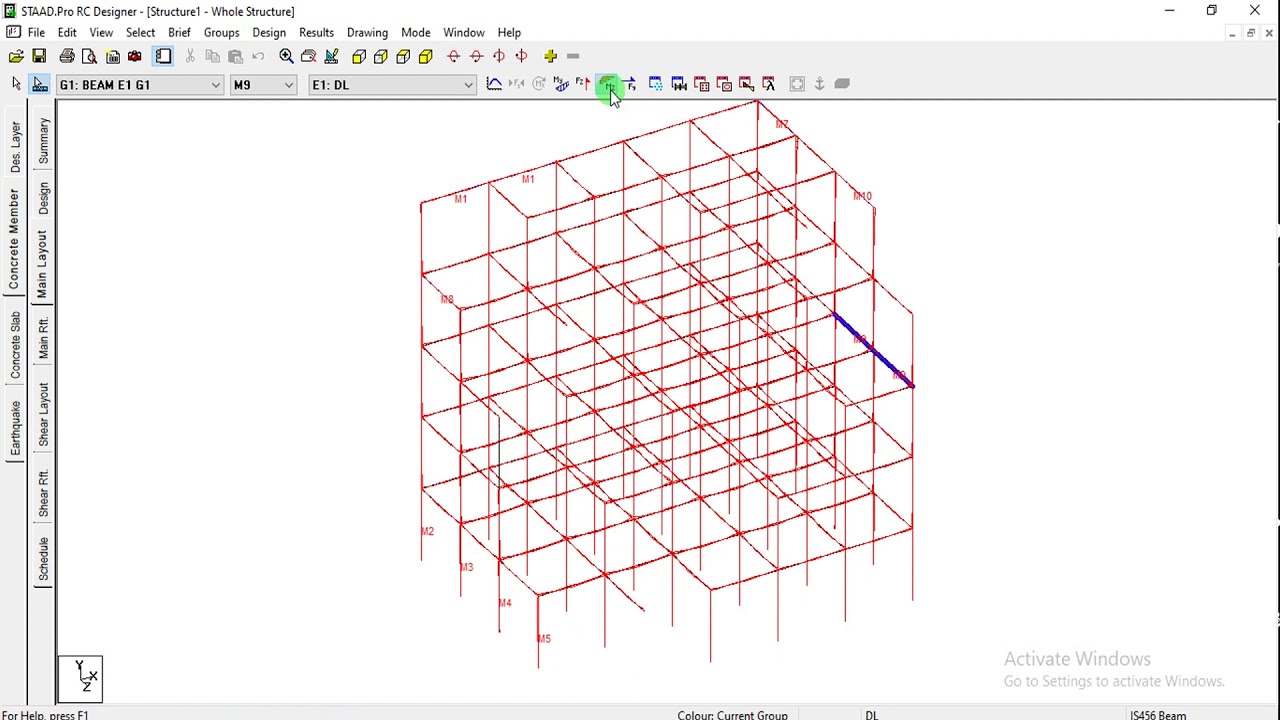Click the arrow pointer selection cursor icon

click(x=16, y=85)
